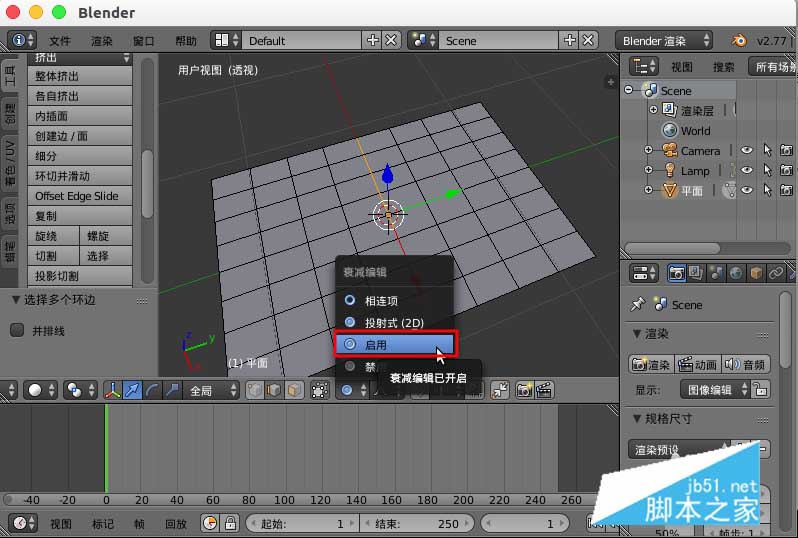This screenshot has height=538, width=798.
Task: Select the Constraints properties tab chain icon
Action: [x=776, y=273]
